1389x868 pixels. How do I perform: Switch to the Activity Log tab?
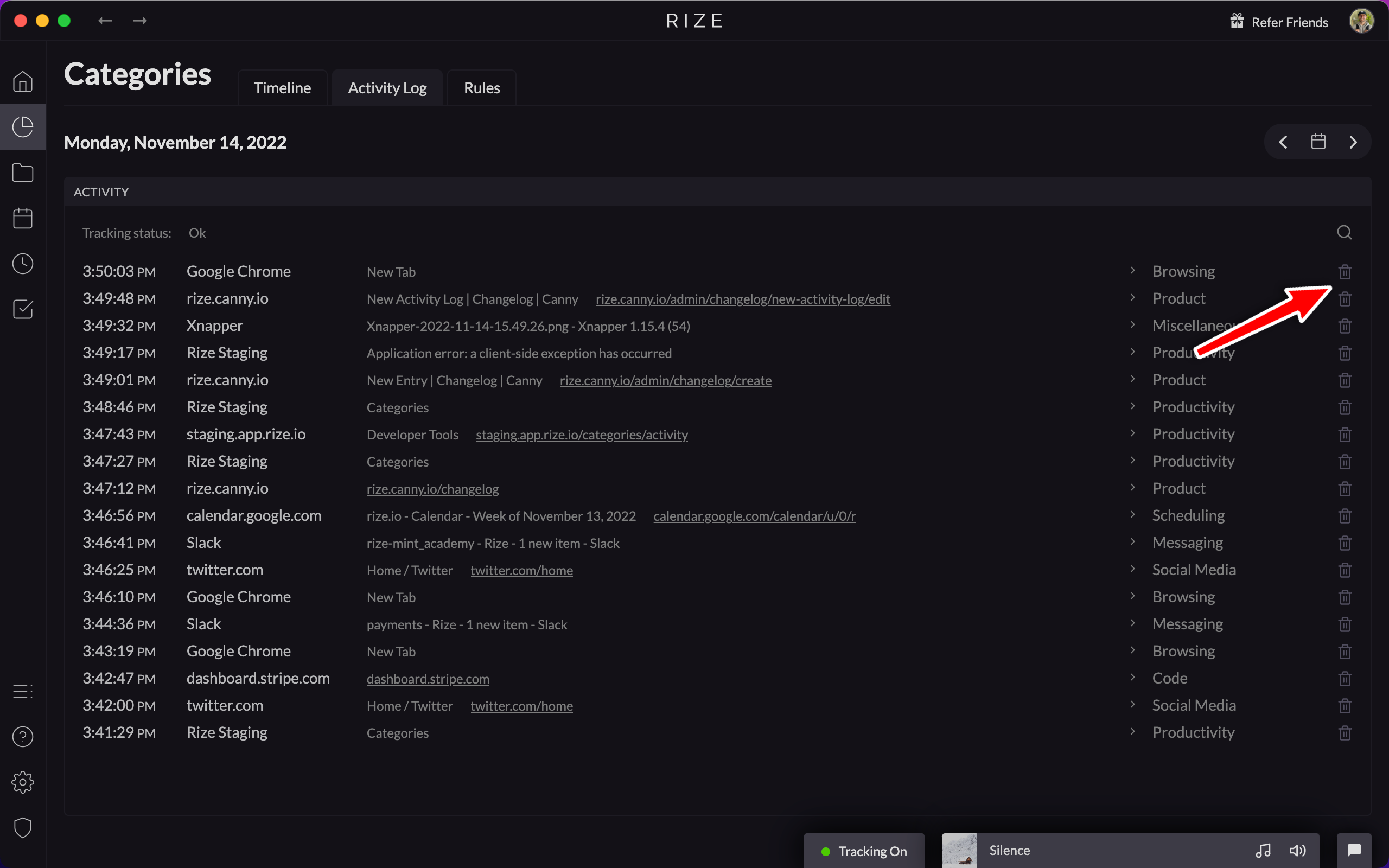387,88
